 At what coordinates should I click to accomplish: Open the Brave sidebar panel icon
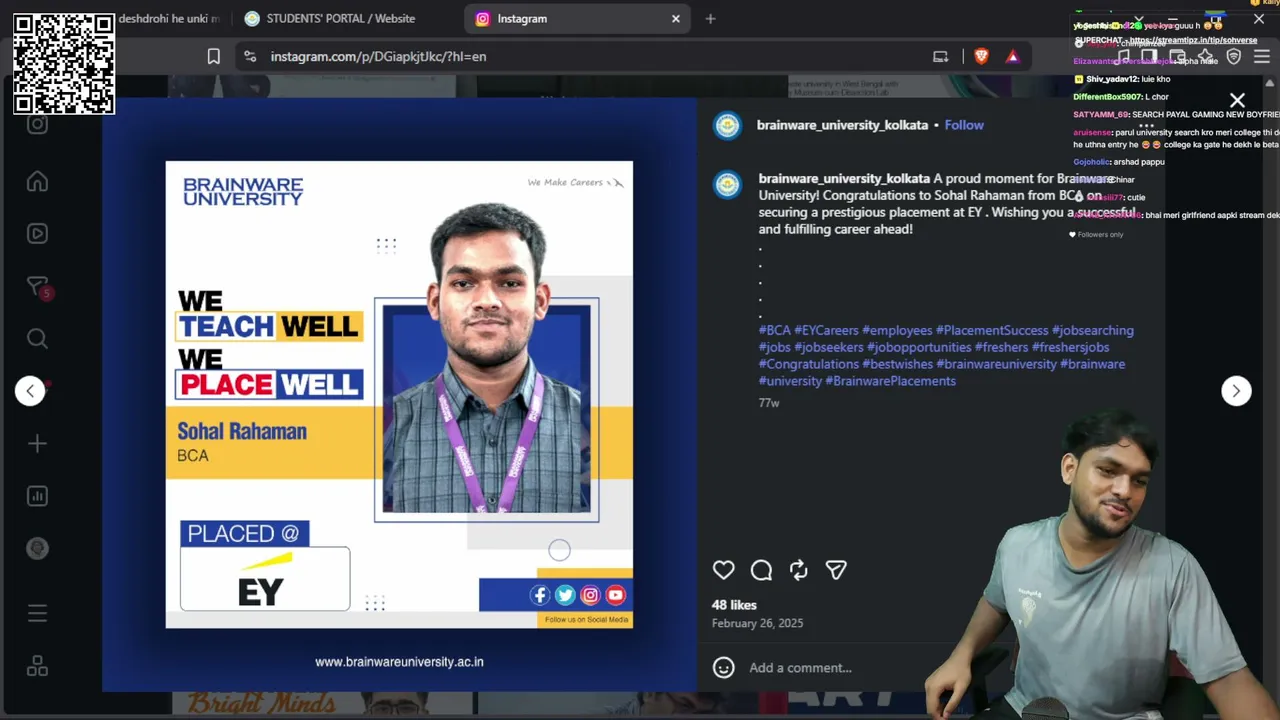pos(1149,57)
